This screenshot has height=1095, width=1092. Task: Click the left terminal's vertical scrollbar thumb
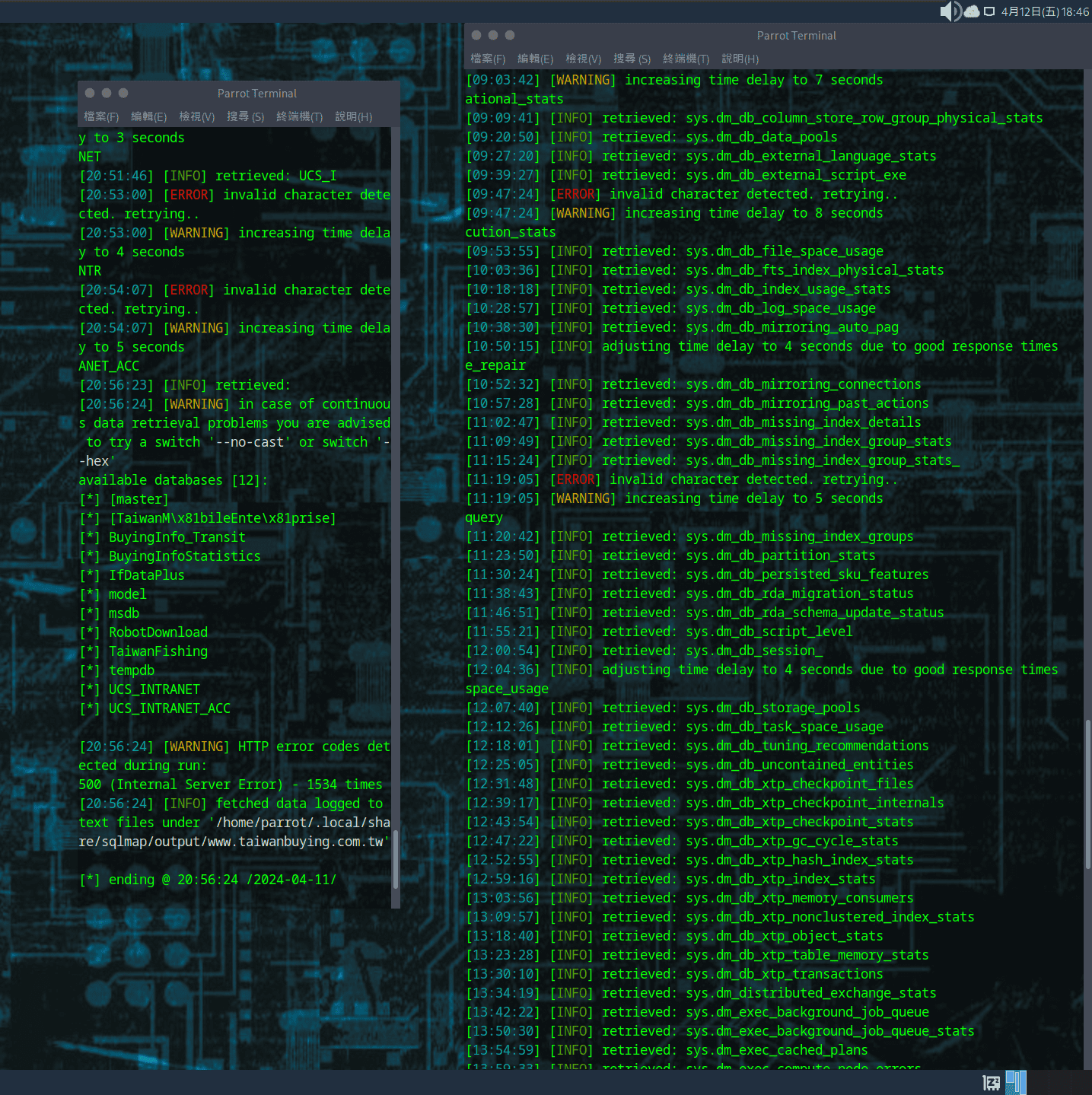tap(396, 858)
